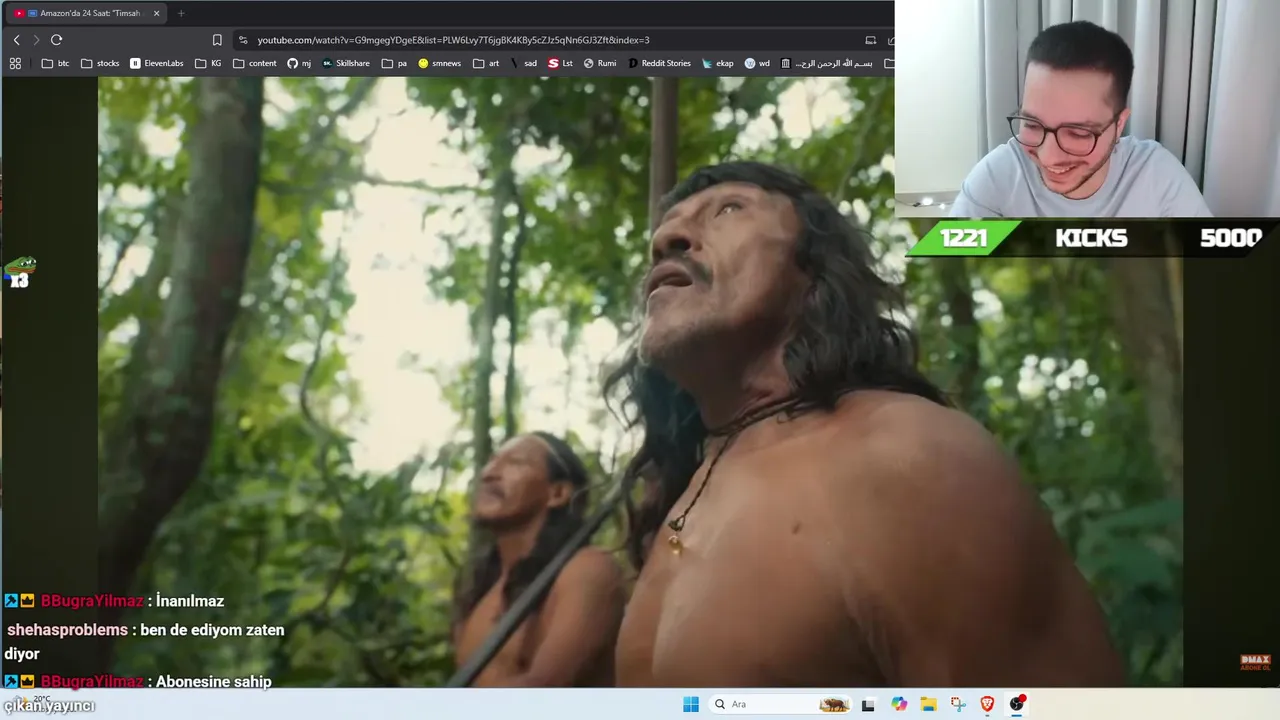Open the smnews bookmark
This screenshot has height=720, width=1280.
coord(439,63)
